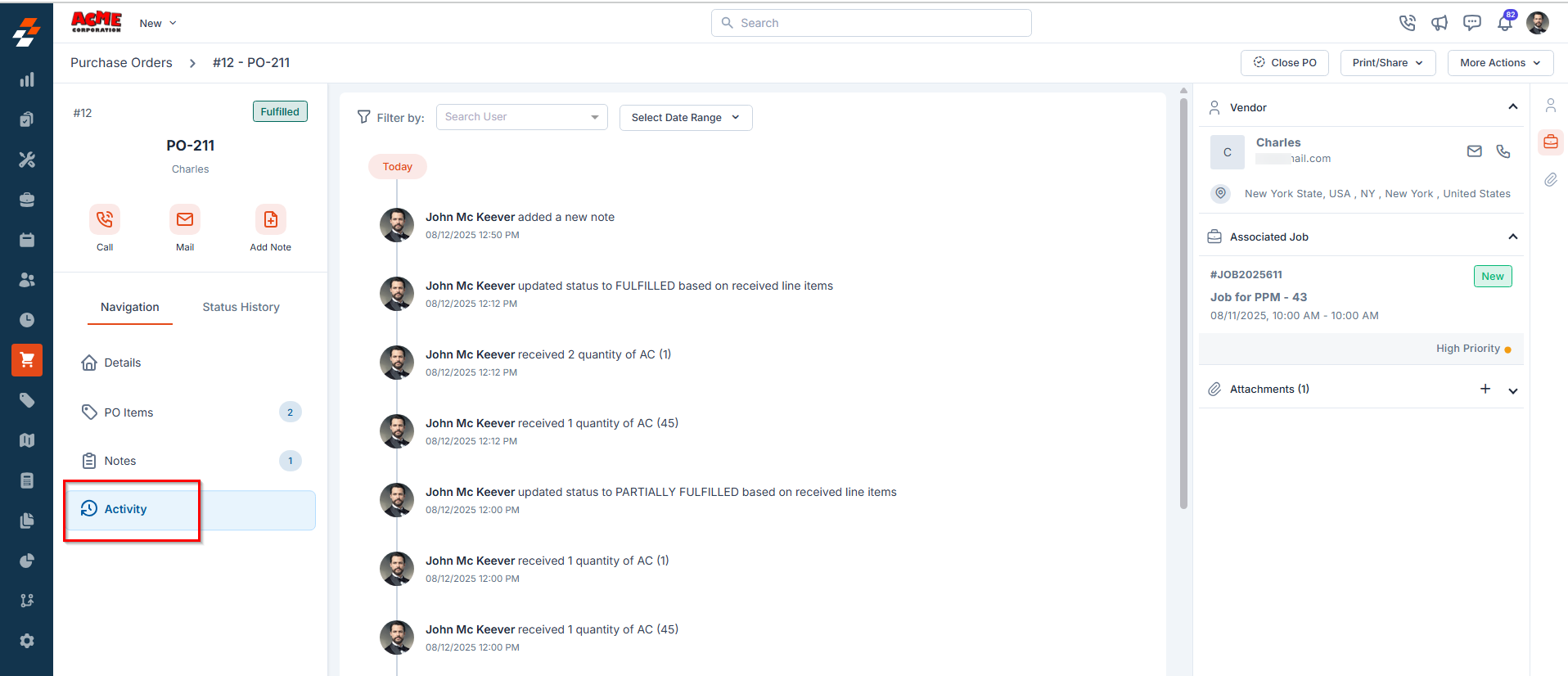Viewport: 1568px width, 676px height.
Task: Open Details in the navigation list
Action: [x=190, y=363]
